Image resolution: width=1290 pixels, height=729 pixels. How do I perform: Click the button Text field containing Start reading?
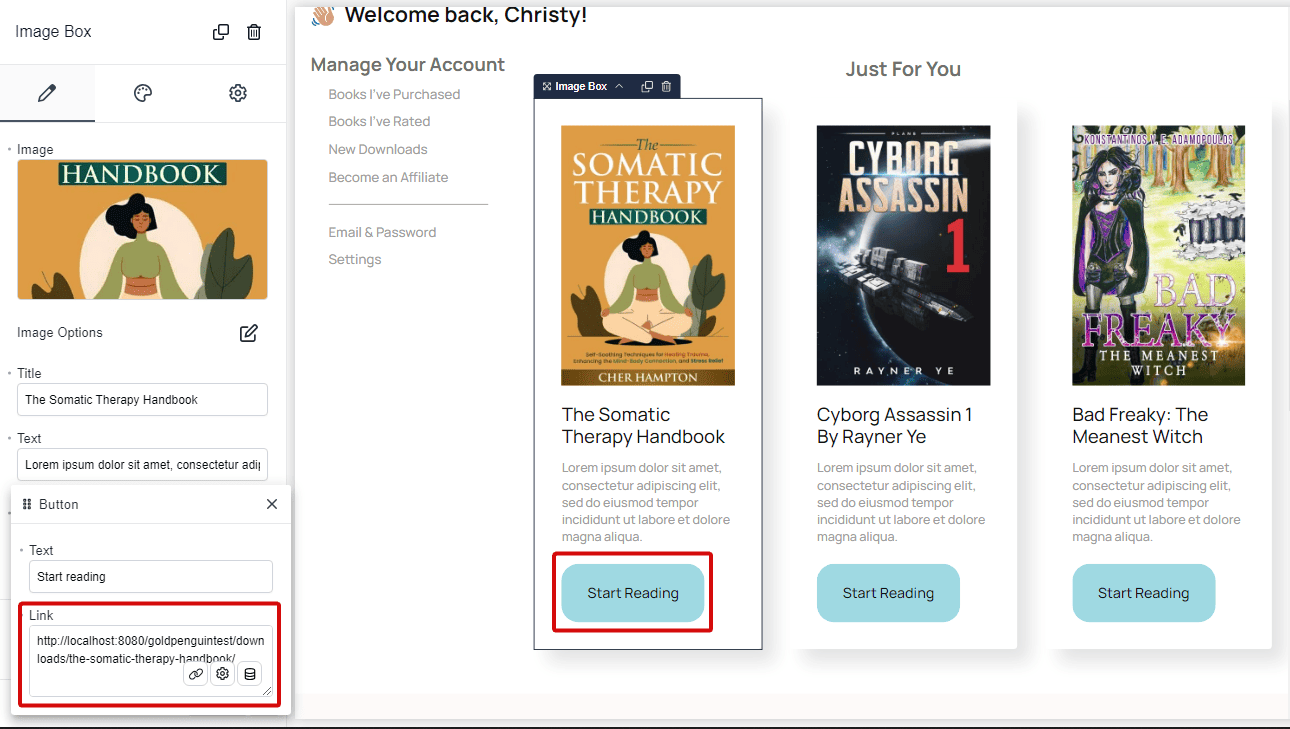(x=151, y=576)
